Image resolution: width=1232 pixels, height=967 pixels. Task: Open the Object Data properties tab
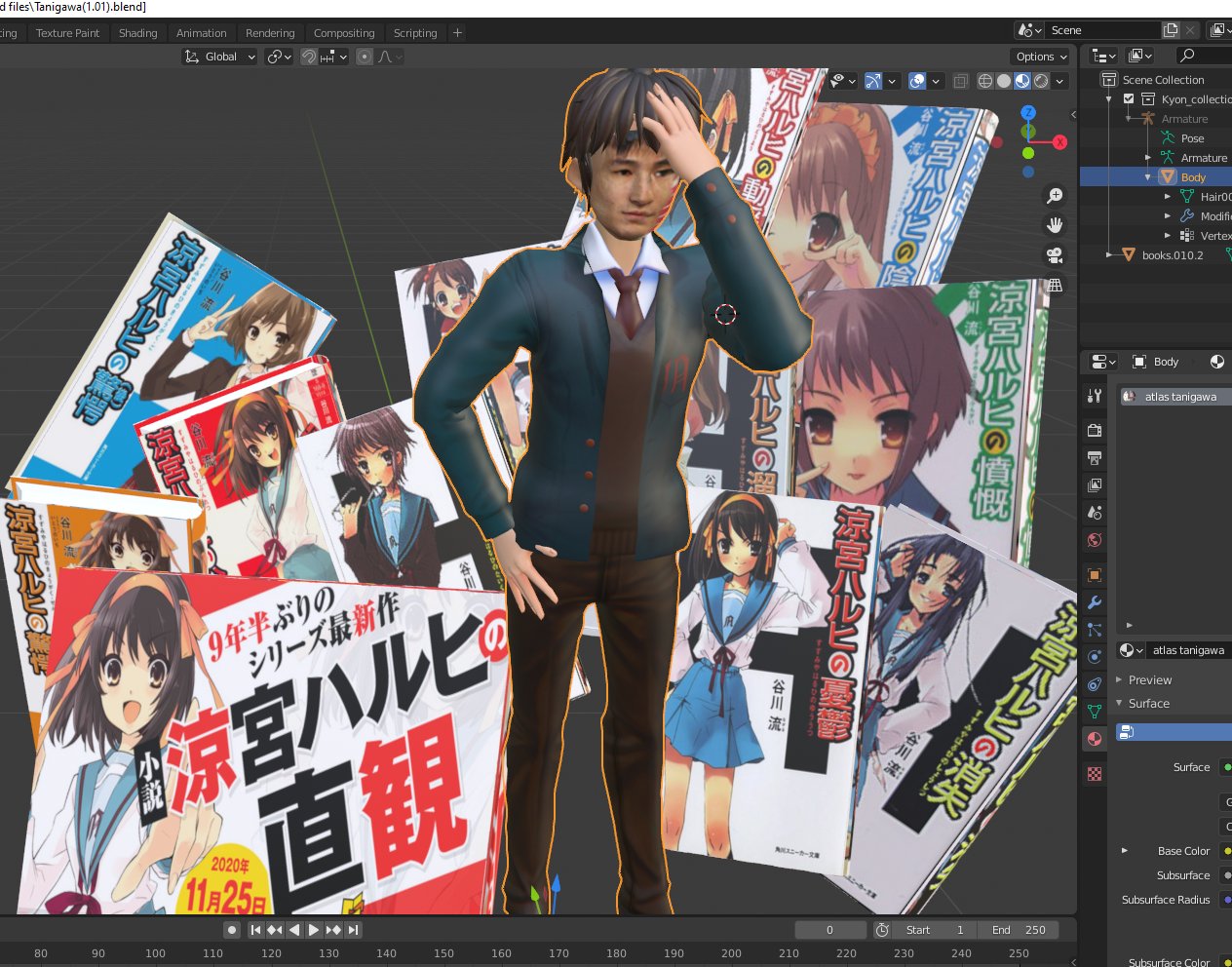tap(1095, 712)
